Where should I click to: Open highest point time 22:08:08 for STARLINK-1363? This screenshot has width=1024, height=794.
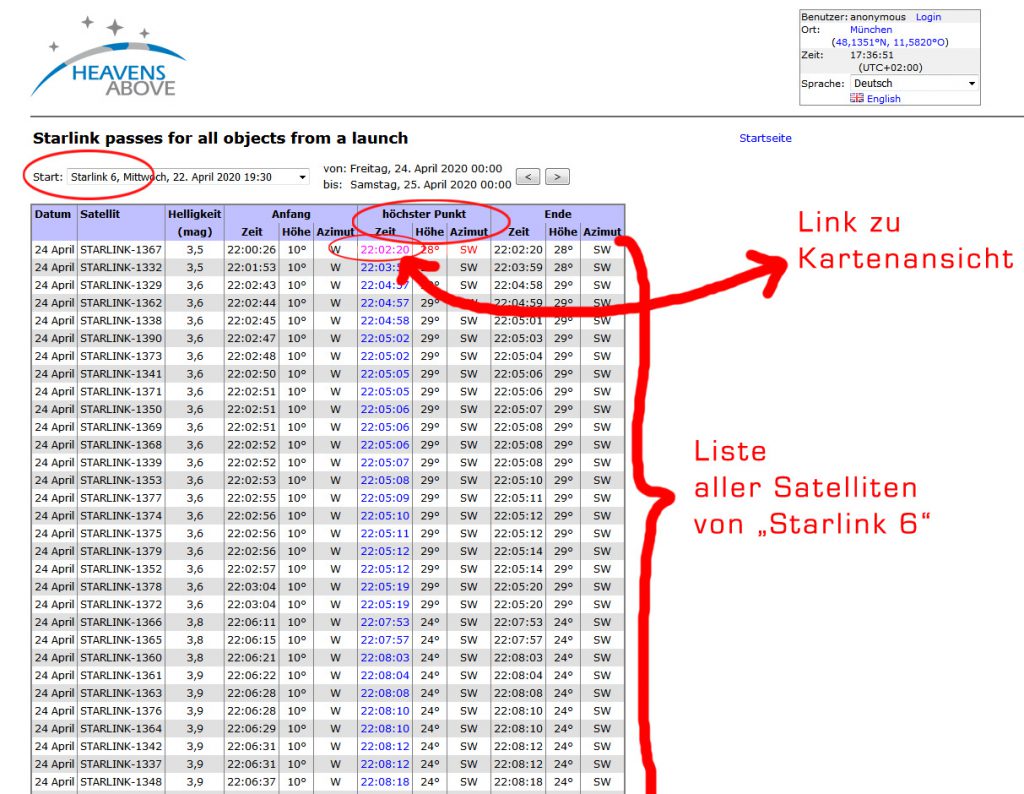point(385,693)
